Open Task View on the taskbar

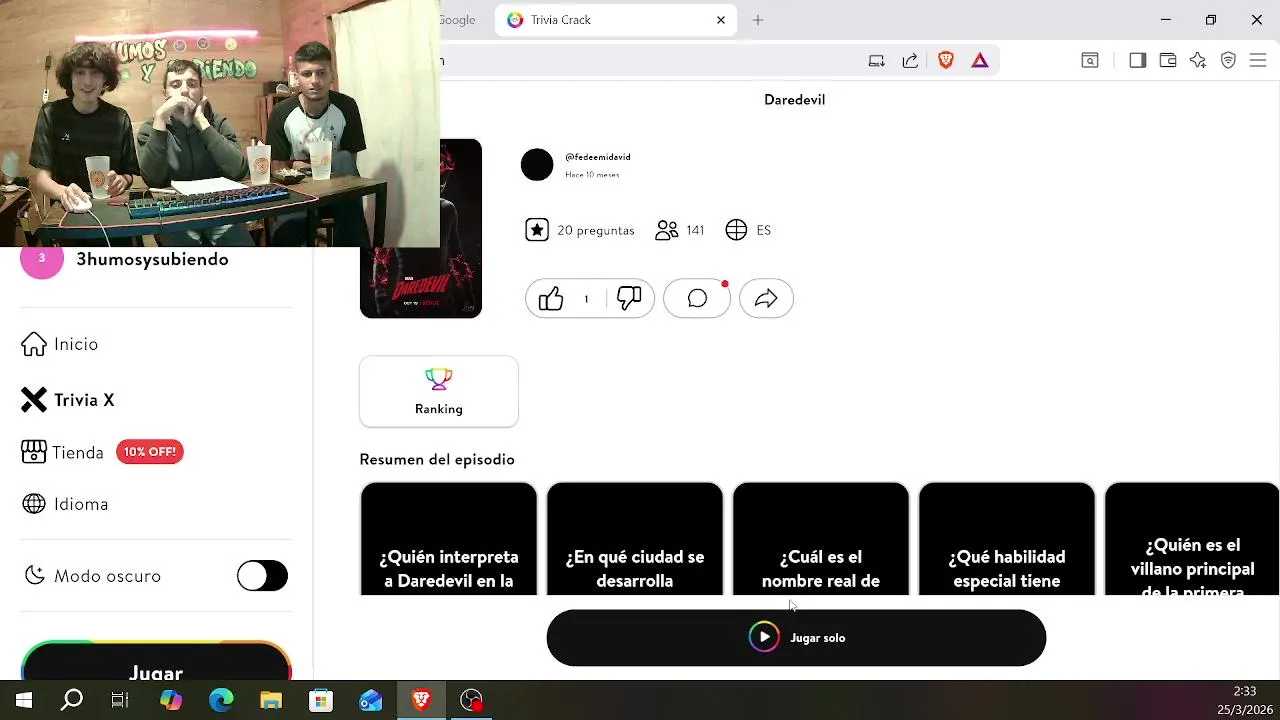(x=120, y=700)
